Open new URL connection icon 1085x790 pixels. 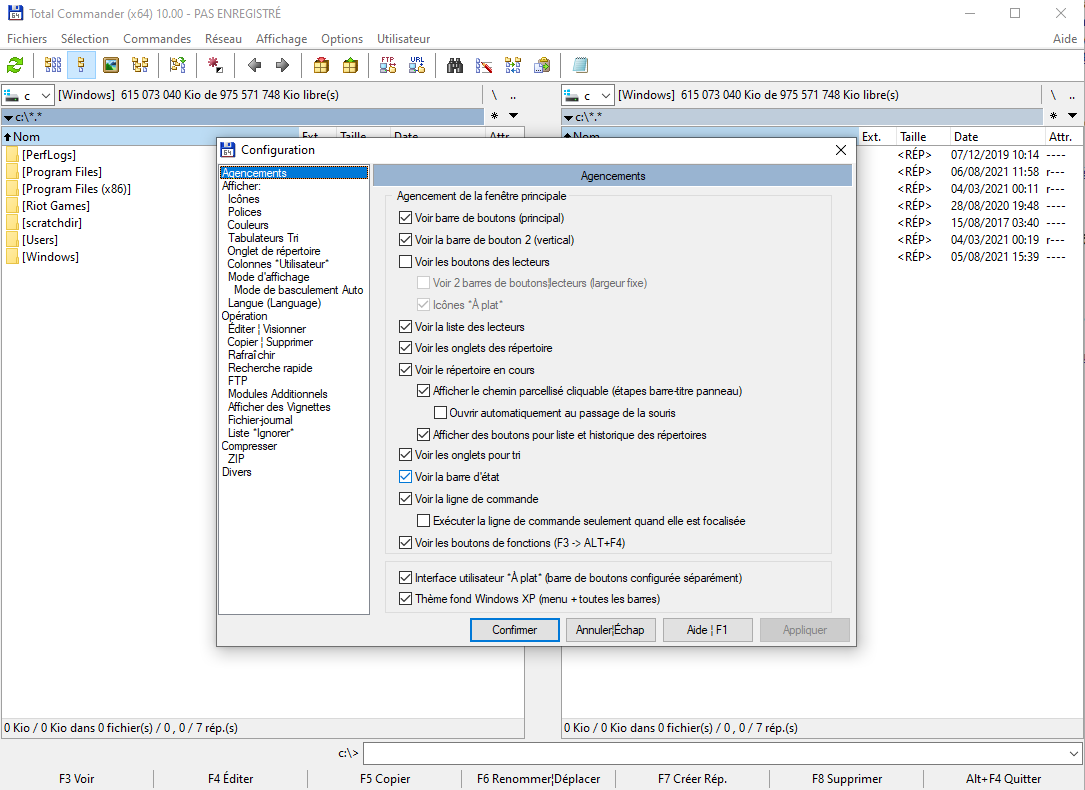click(x=417, y=66)
